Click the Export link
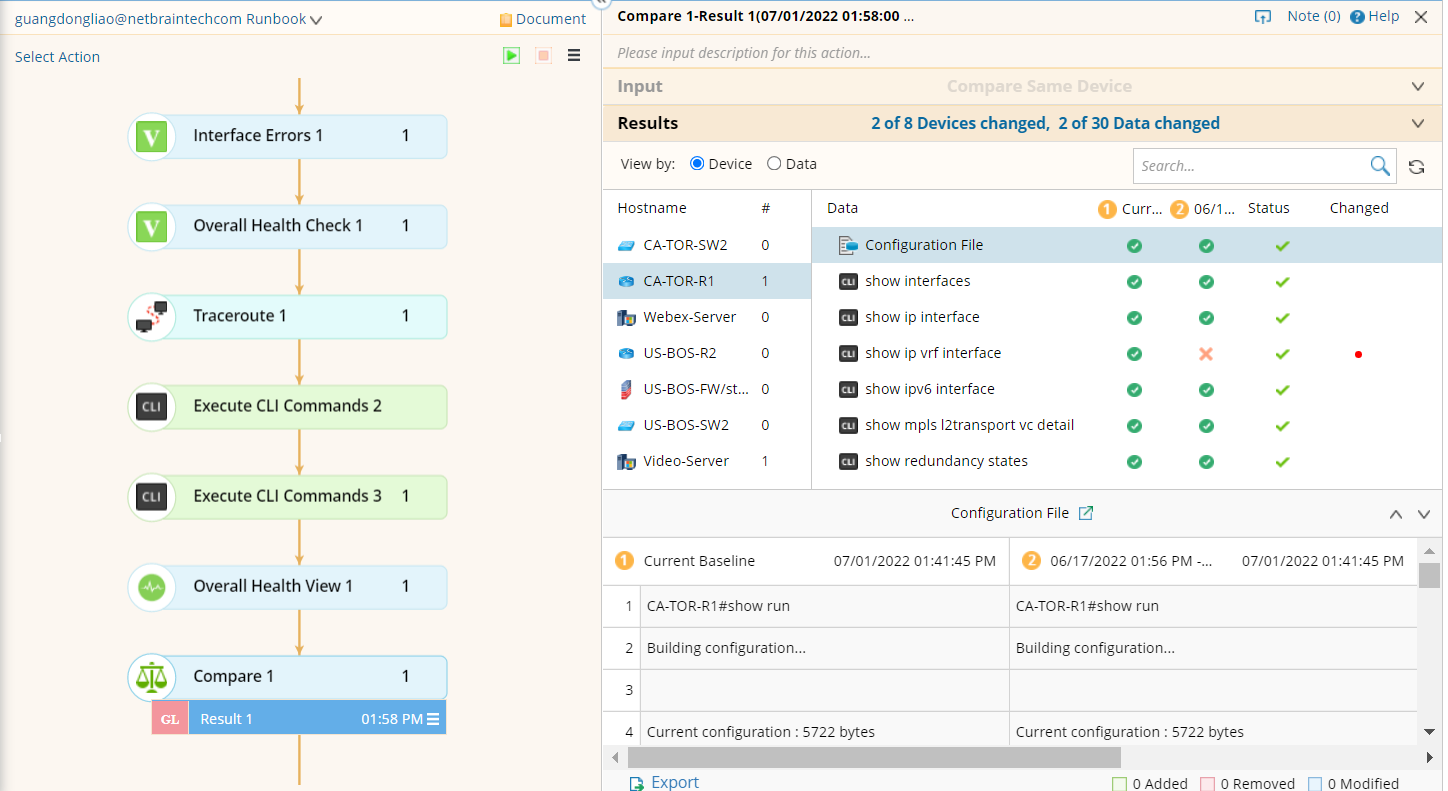The image size is (1448, 791). (674, 783)
